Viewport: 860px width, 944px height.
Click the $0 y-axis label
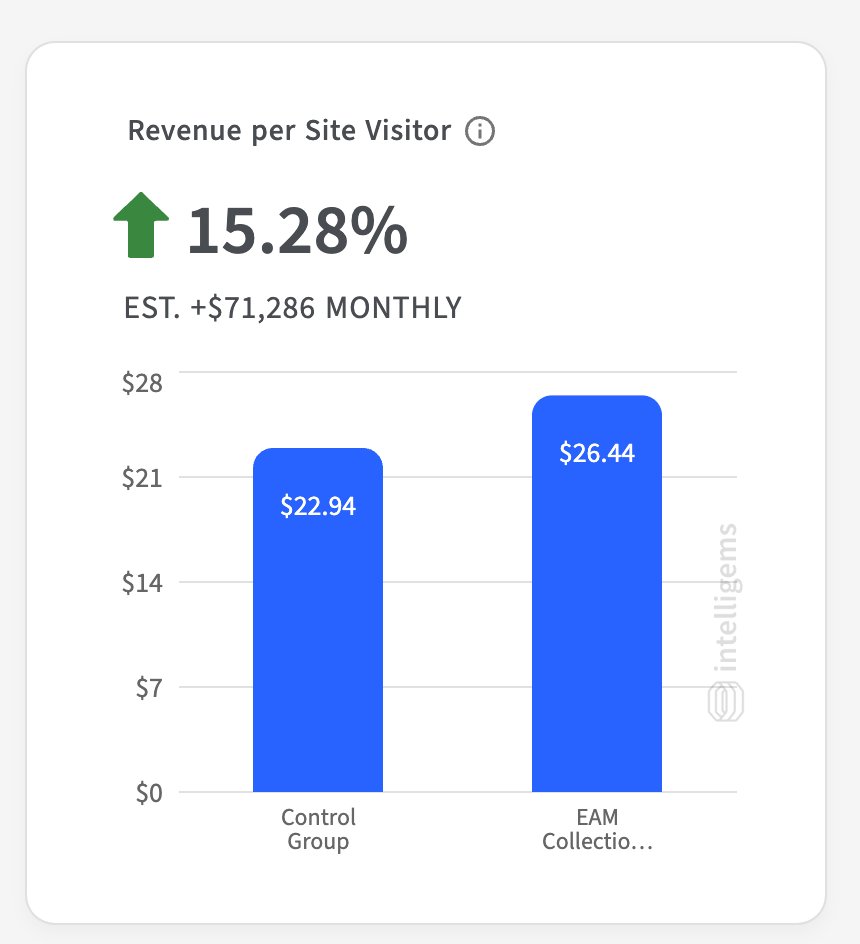click(x=149, y=793)
